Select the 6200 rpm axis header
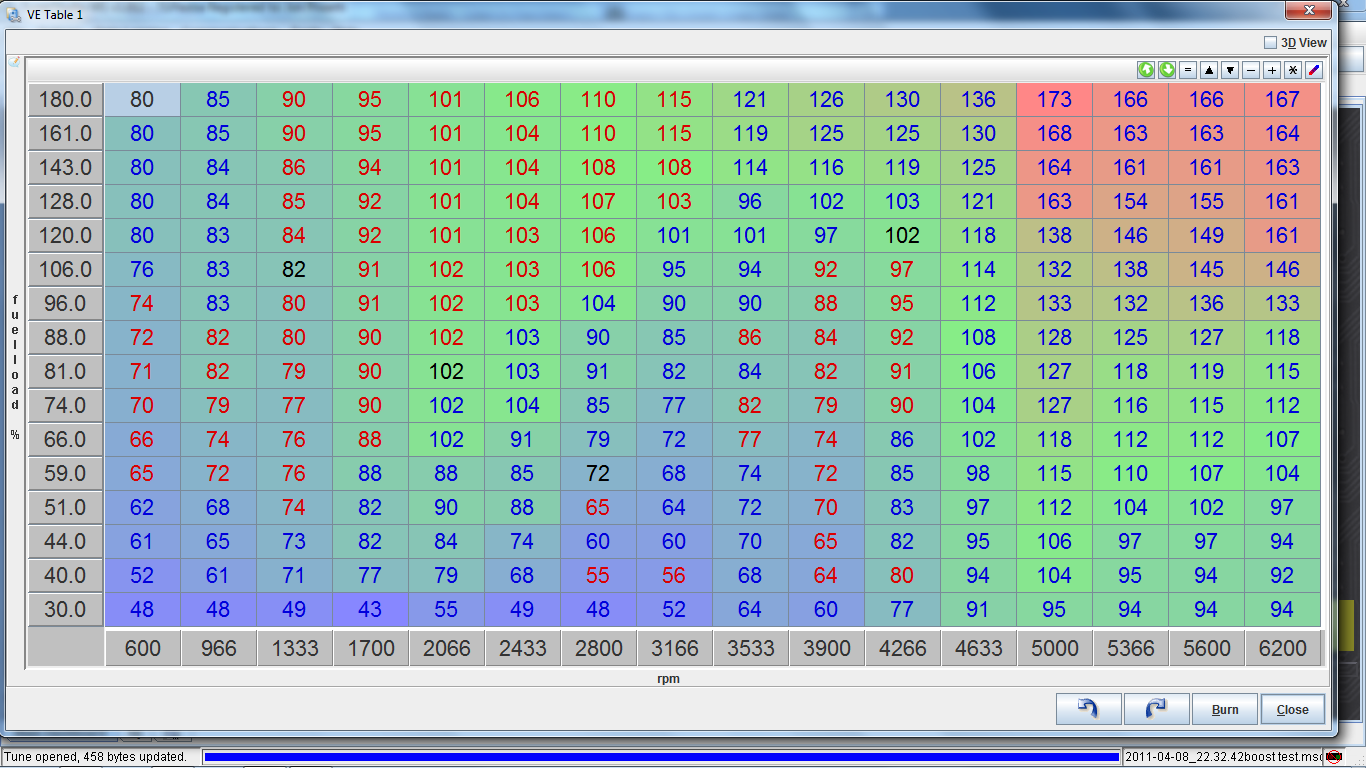The height and width of the screenshot is (768, 1366). coord(1283,648)
